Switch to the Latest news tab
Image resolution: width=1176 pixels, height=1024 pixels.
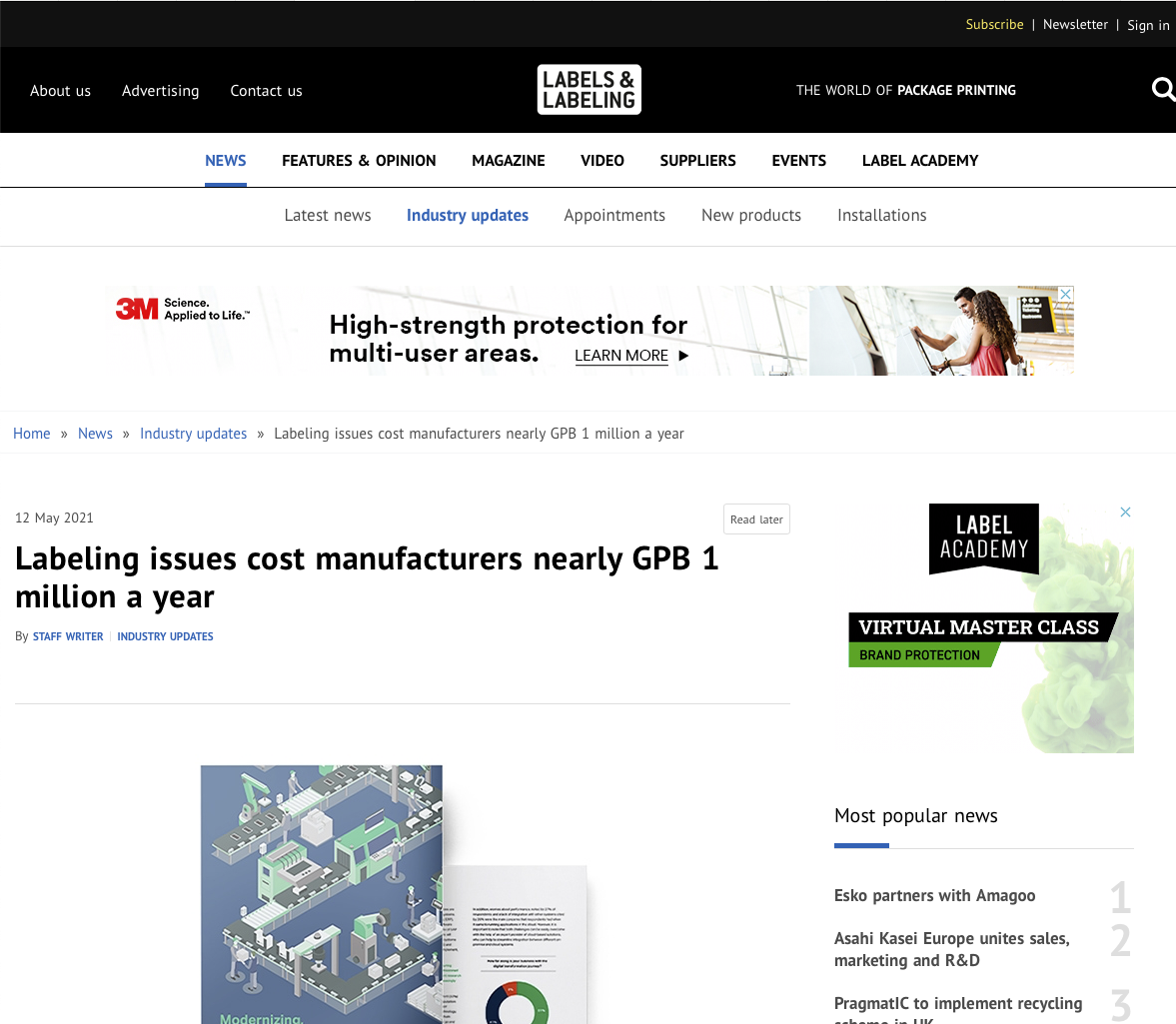[328, 215]
